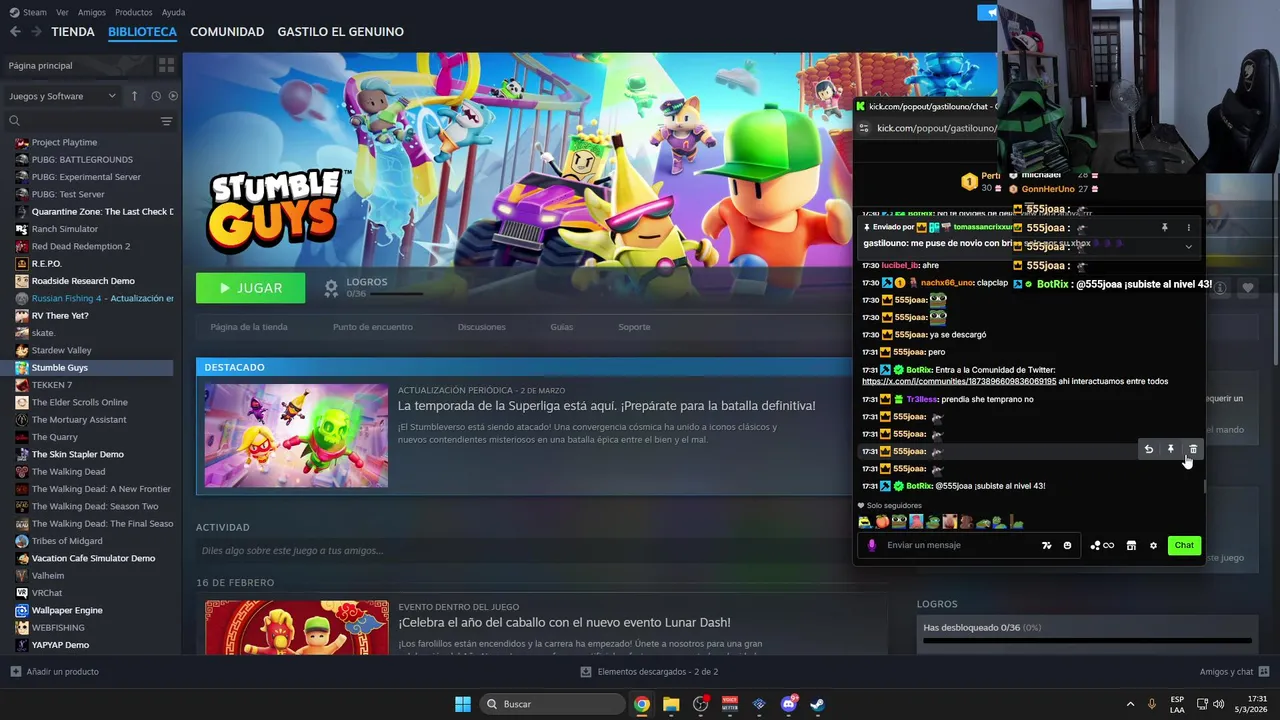Image resolution: width=1280 pixels, height=720 pixels.
Task: Open Discusiones tab
Action: click(482, 327)
